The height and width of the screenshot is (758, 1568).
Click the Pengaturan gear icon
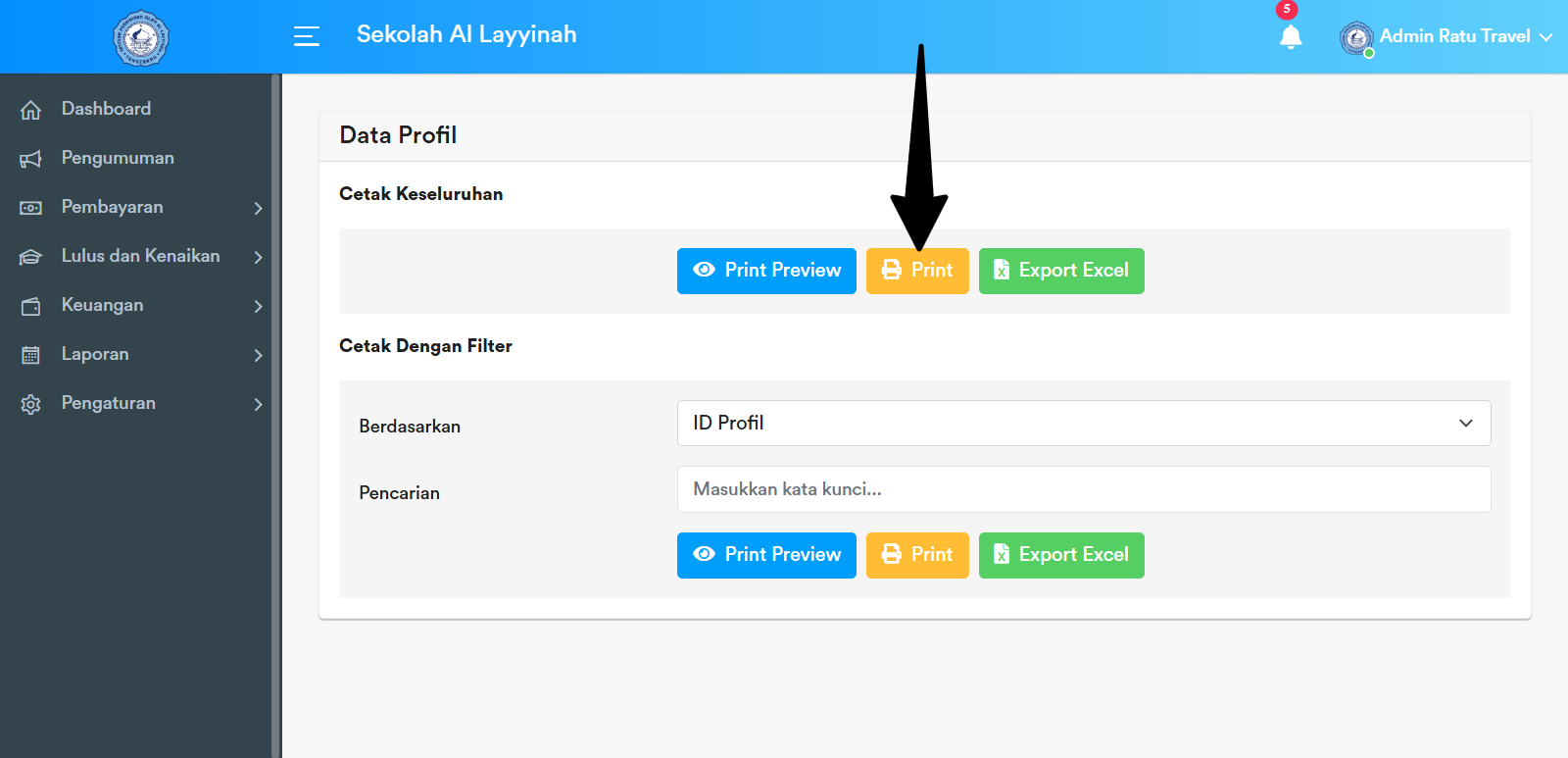pos(31,404)
